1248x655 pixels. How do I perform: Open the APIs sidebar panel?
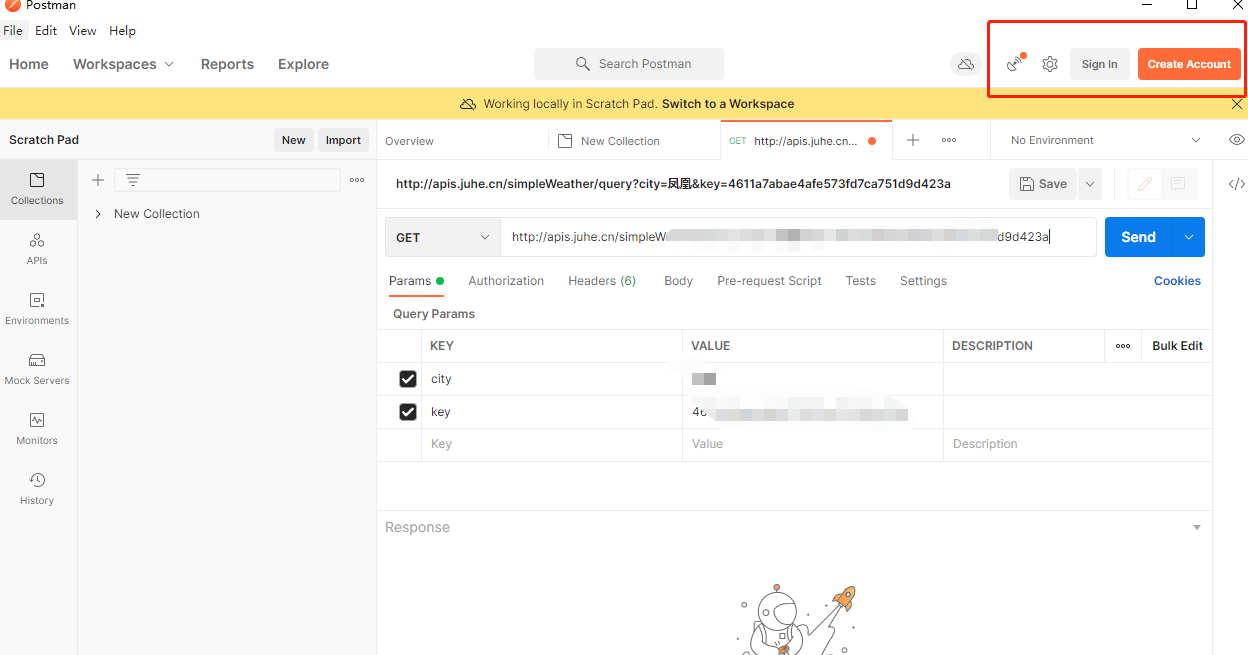click(x=37, y=249)
